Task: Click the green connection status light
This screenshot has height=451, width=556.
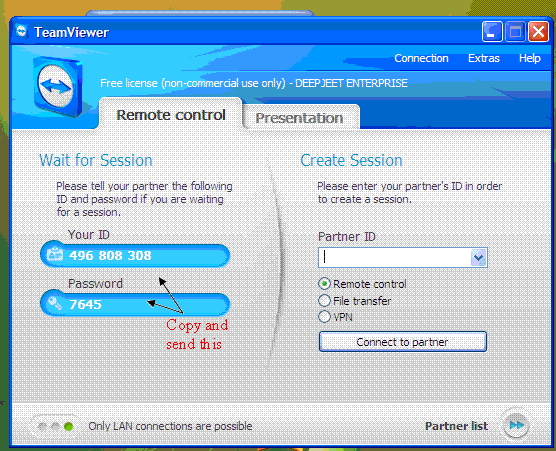Action: pyautogui.click(x=69, y=426)
